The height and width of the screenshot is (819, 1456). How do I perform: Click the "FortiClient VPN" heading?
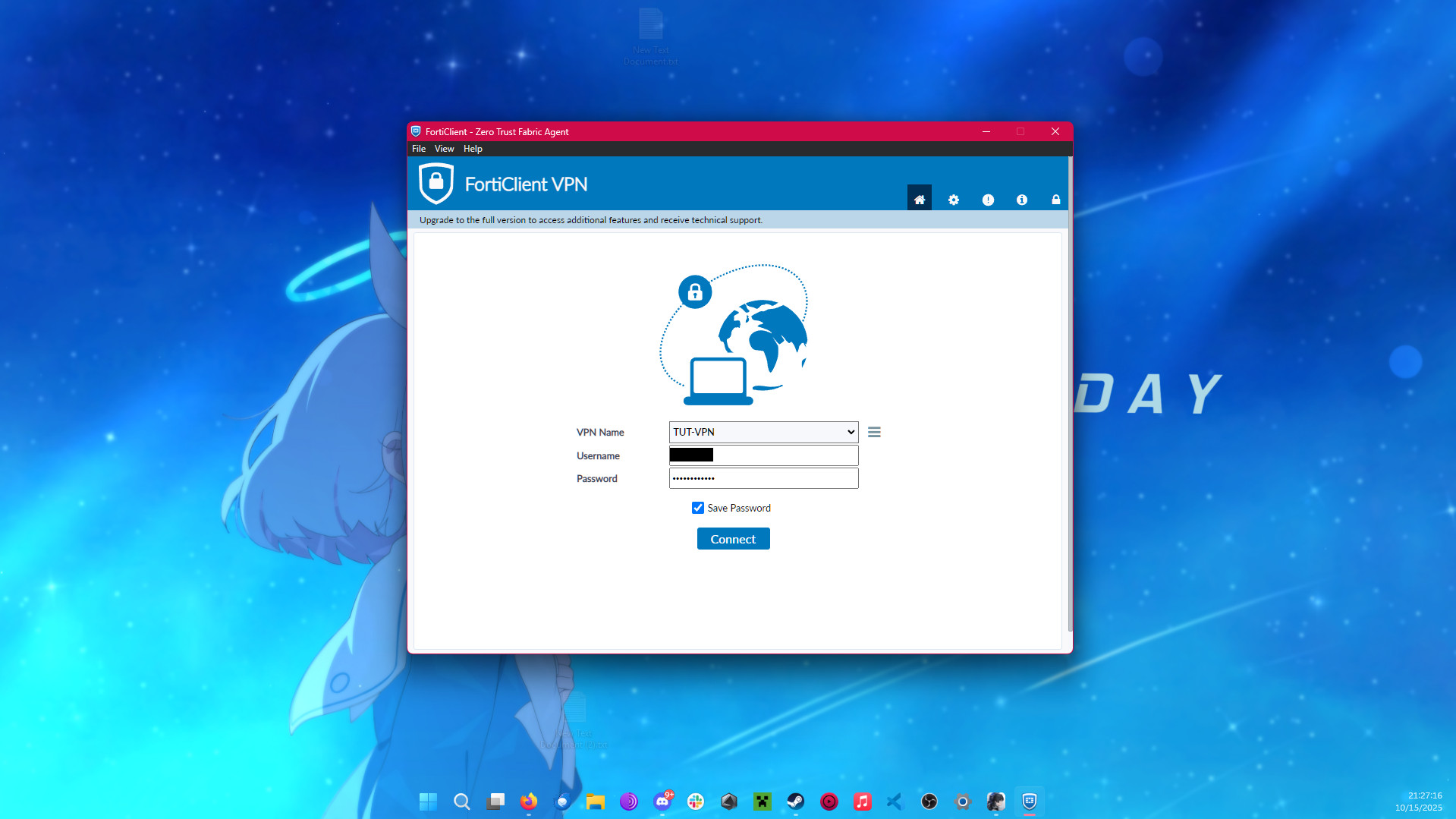[526, 184]
